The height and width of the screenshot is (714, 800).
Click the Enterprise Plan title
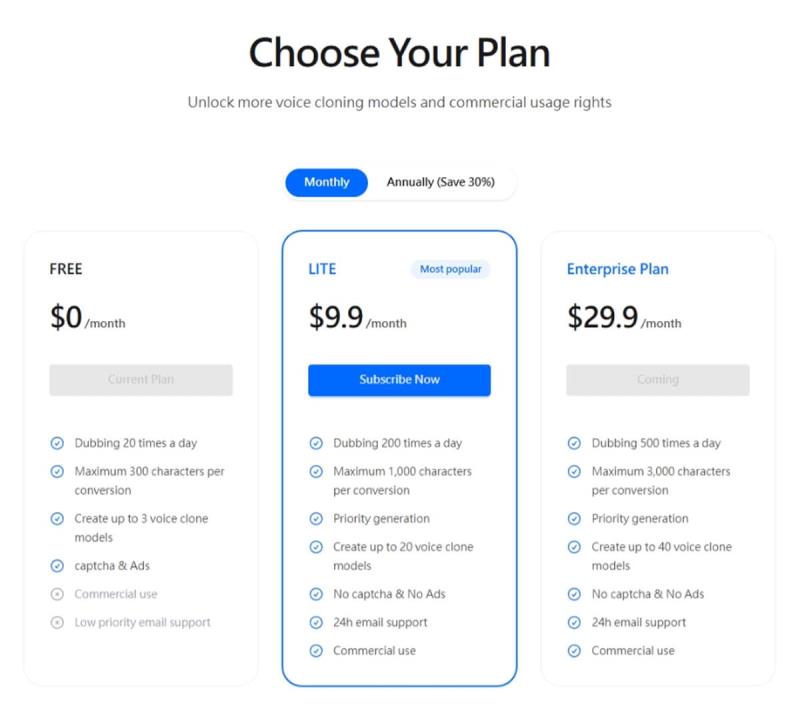click(618, 269)
